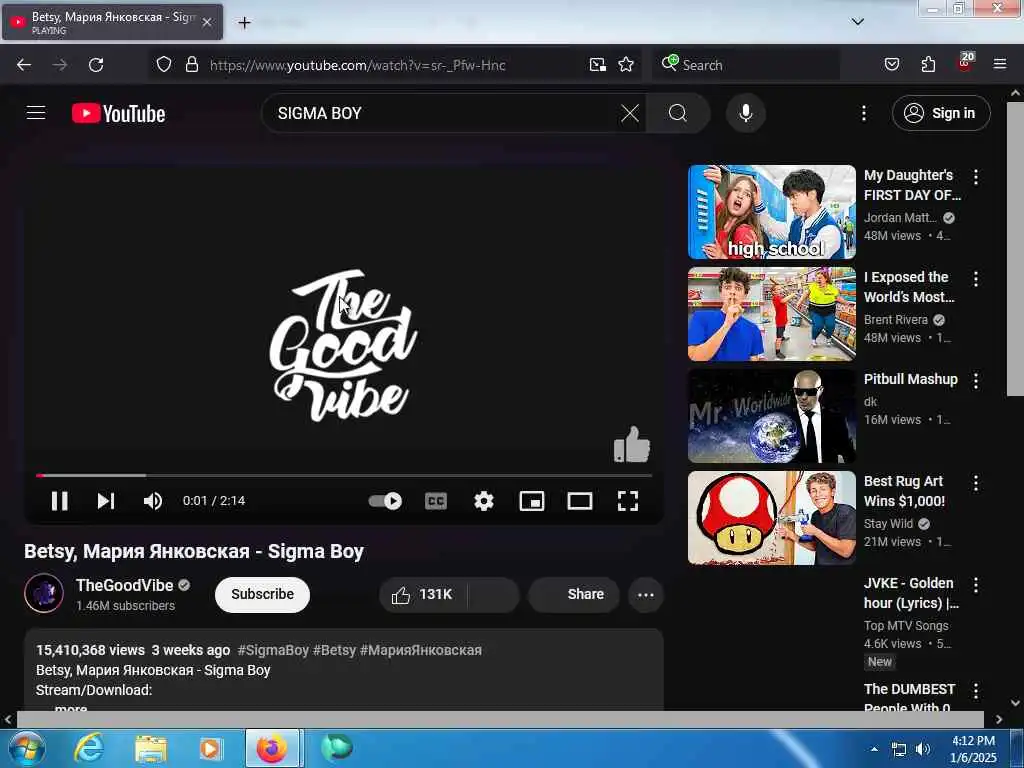Open options menu for Best Rug Art
The image size is (1024, 768).
(x=976, y=483)
